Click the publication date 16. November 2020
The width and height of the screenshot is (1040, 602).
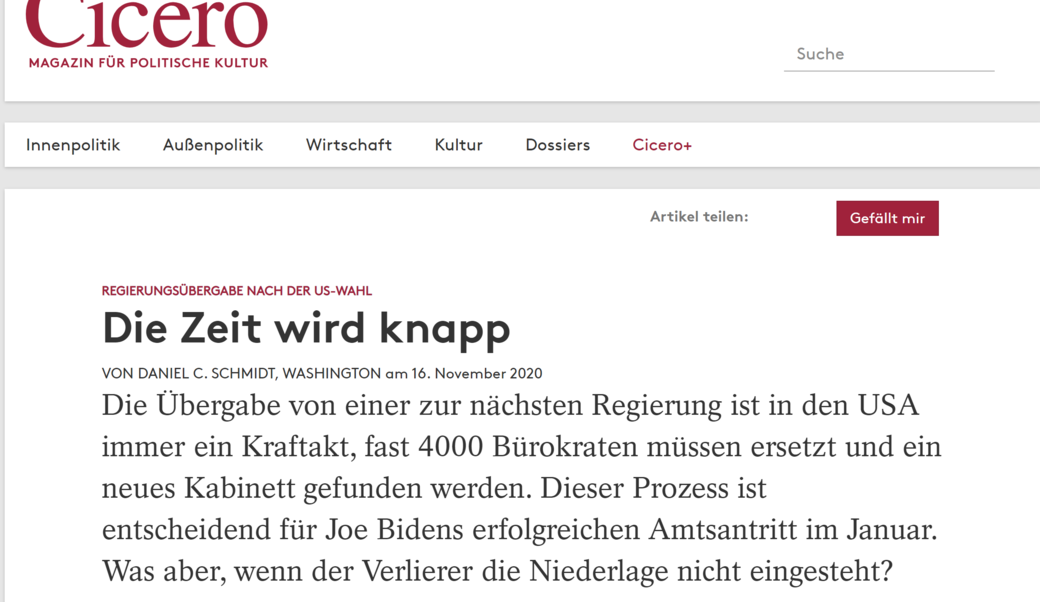point(476,374)
